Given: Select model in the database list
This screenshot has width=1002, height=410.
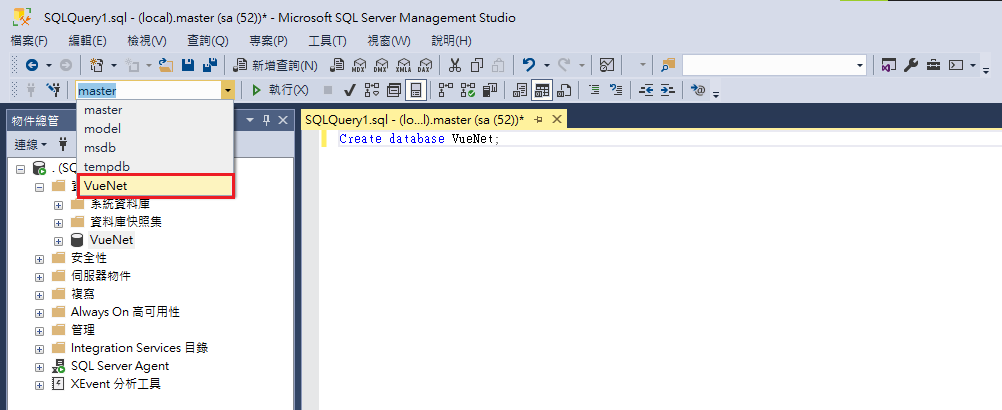Looking at the screenshot, I should click(x=155, y=128).
